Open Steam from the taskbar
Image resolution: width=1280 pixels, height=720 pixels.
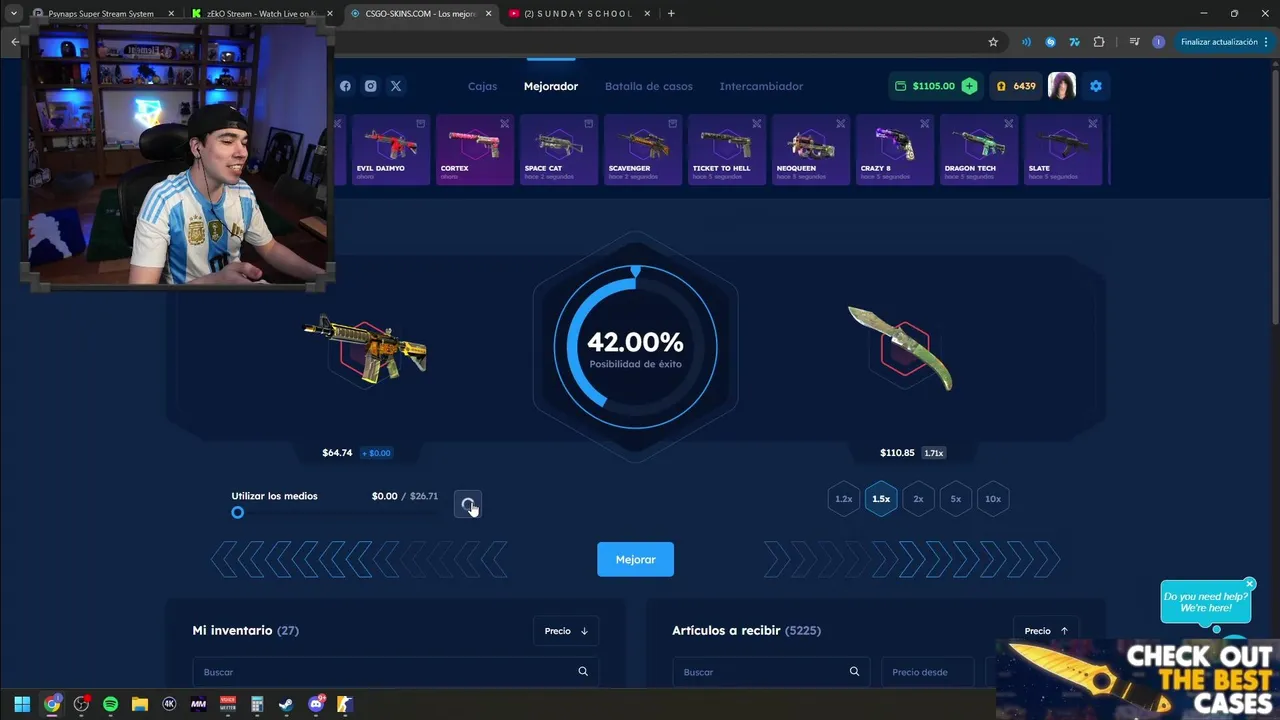coord(286,704)
